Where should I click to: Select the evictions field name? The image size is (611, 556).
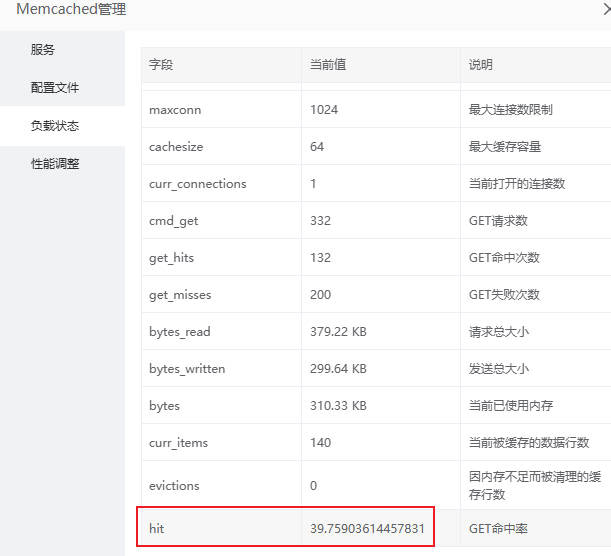[x=174, y=486]
